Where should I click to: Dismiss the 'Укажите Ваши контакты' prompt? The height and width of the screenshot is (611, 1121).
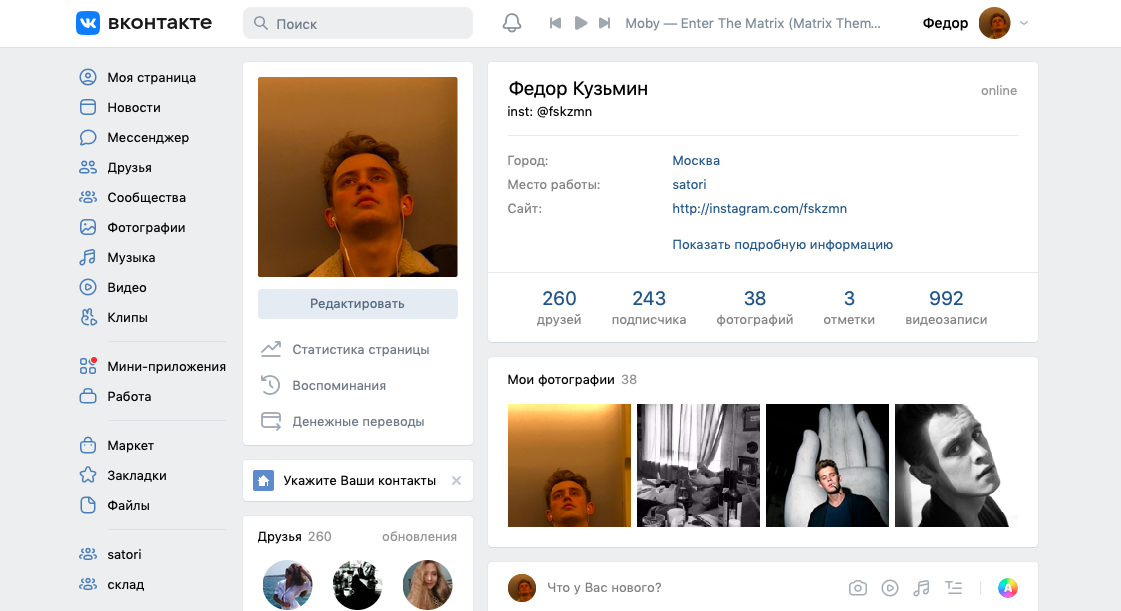click(456, 481)
